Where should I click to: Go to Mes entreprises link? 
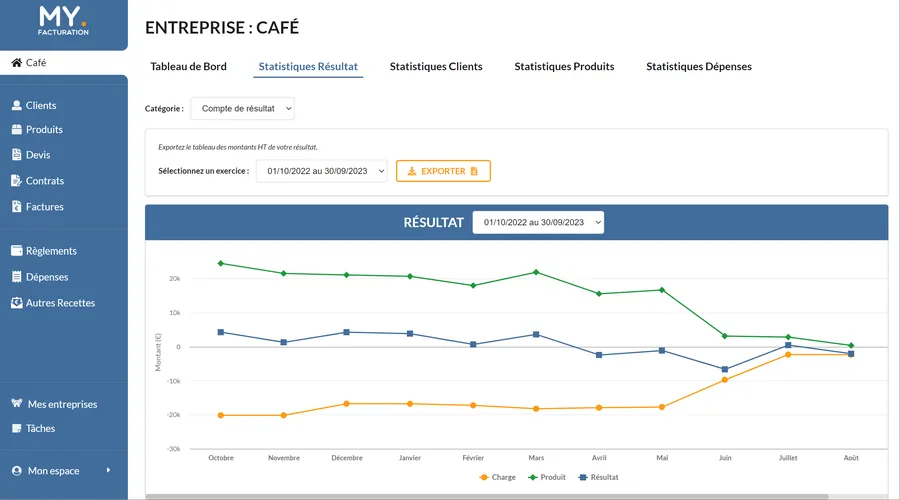62,404
